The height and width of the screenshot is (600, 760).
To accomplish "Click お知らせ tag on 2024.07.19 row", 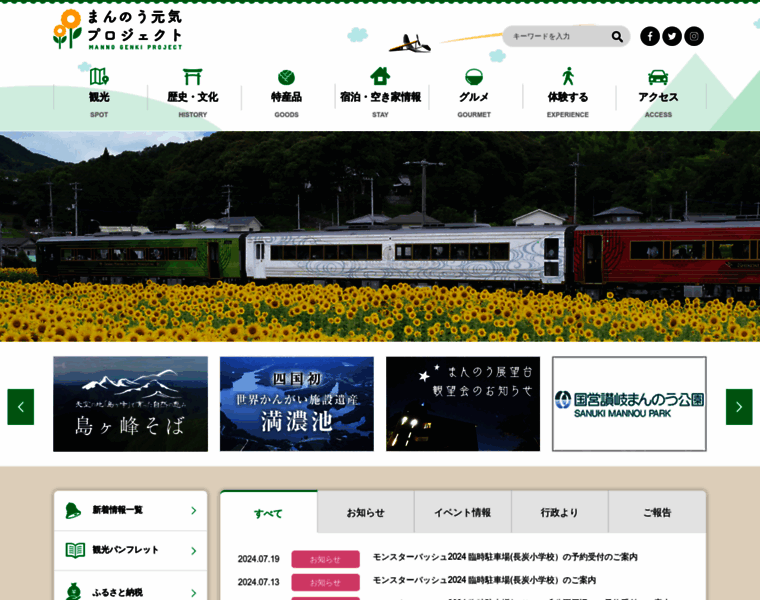I will coord(325,559).
